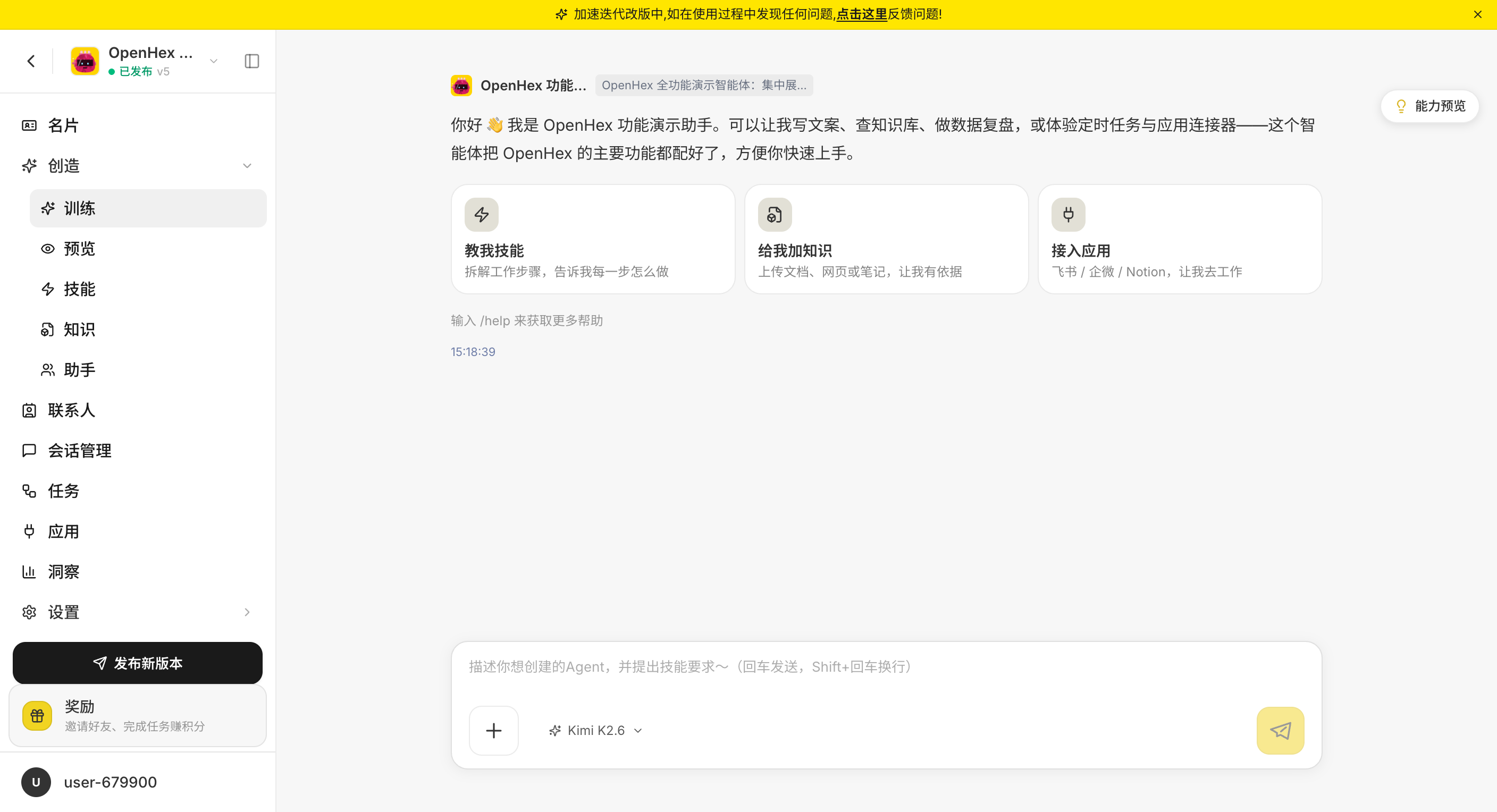
Task: Open the 奖励 rewards card
Action: point(138,716)
